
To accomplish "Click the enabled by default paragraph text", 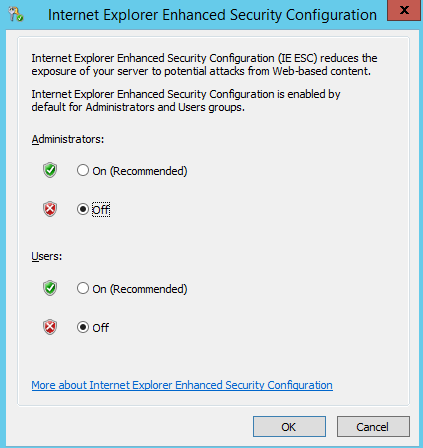I will pyautogui.click(x=186, y=101).
